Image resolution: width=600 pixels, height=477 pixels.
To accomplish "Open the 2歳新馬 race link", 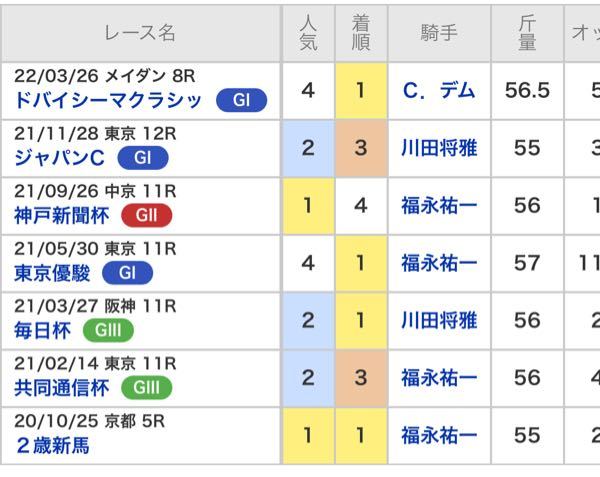I will coord(52,445).
